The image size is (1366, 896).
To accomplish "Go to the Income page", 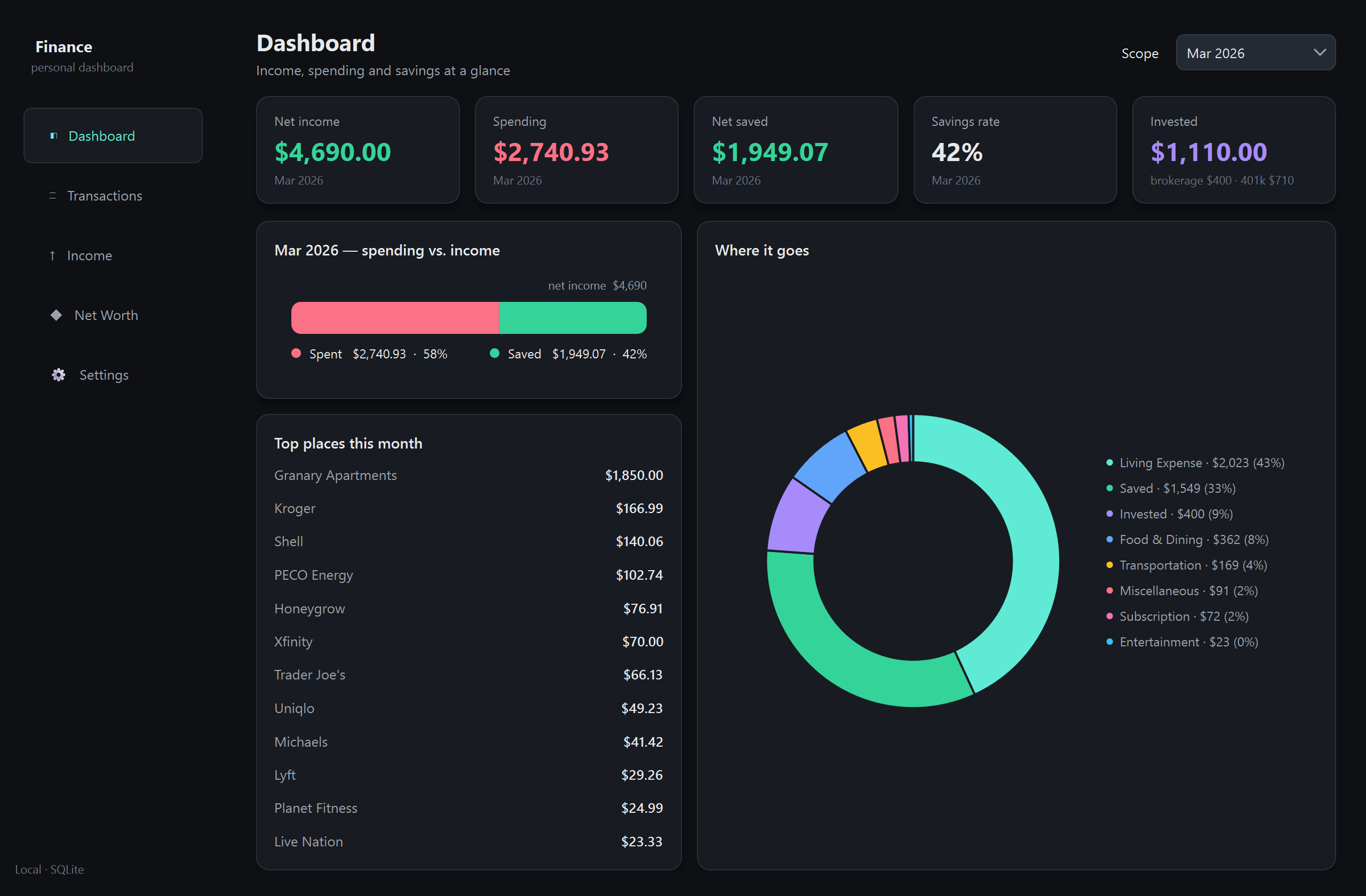I will tap(90, 255).
